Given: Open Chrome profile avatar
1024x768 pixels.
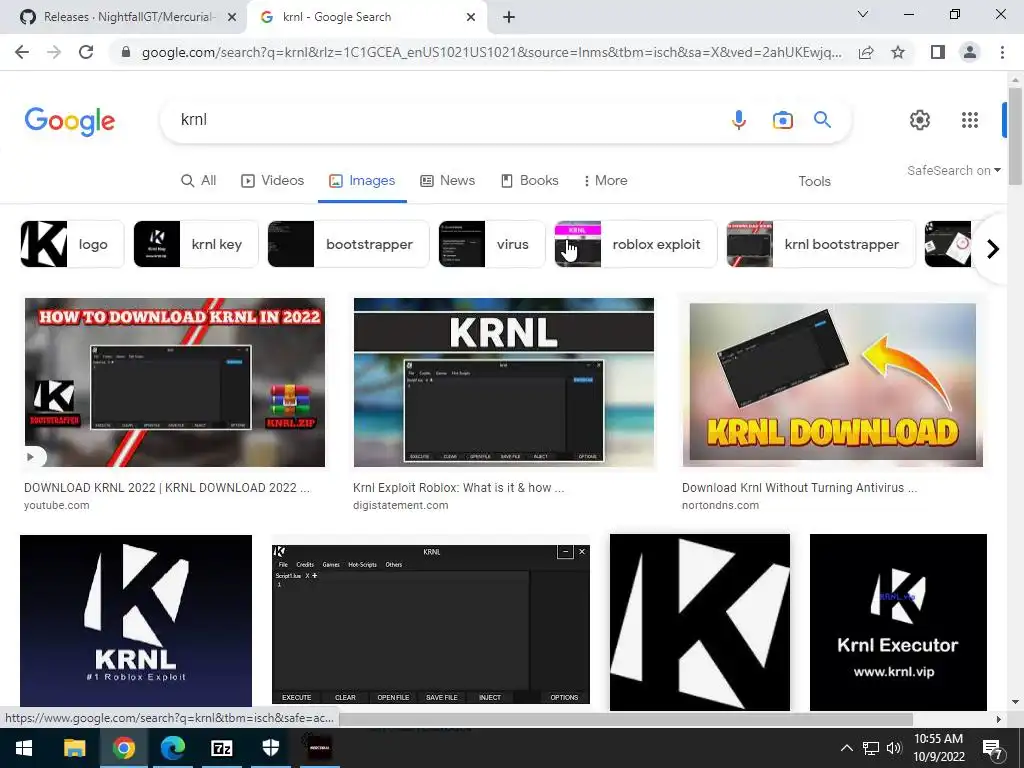Looking at the screenshot, I should click(x=970, y=52).
